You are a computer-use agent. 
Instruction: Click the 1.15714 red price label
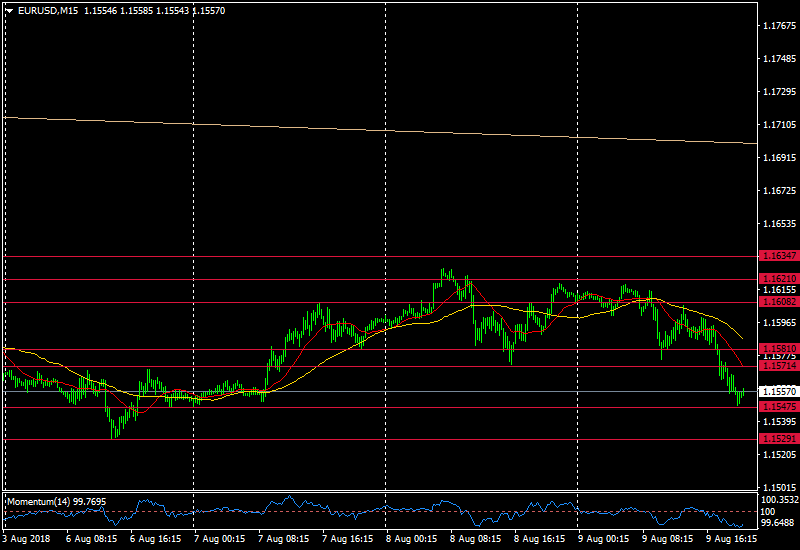(x=778, y=367)
